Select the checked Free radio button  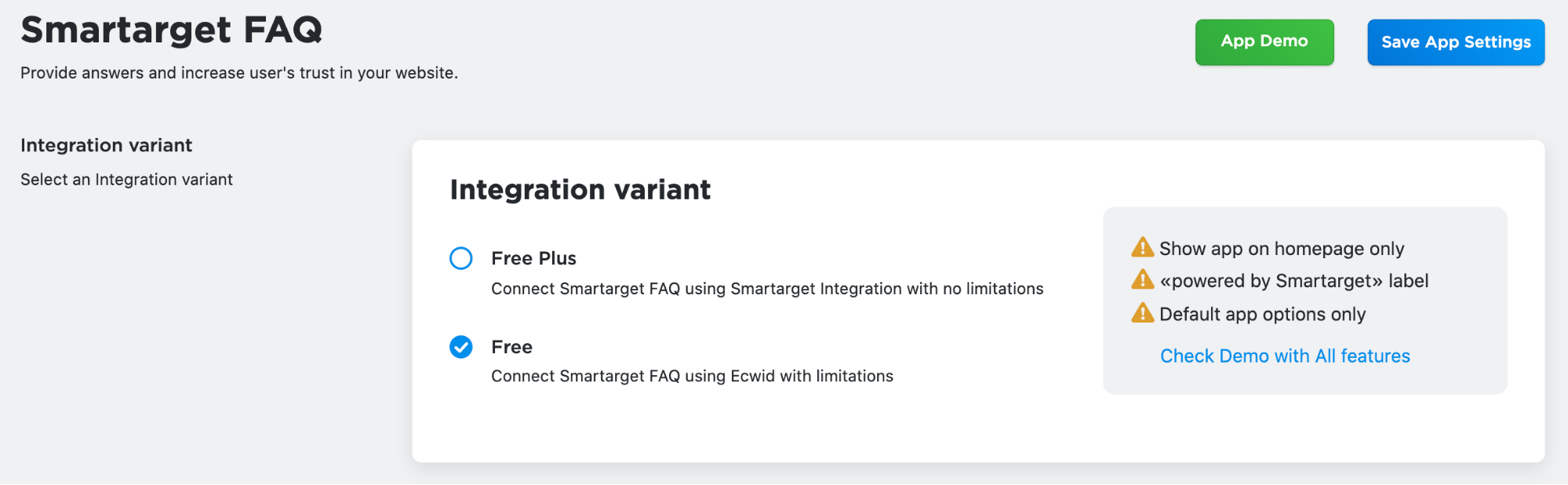pos(461,347)
